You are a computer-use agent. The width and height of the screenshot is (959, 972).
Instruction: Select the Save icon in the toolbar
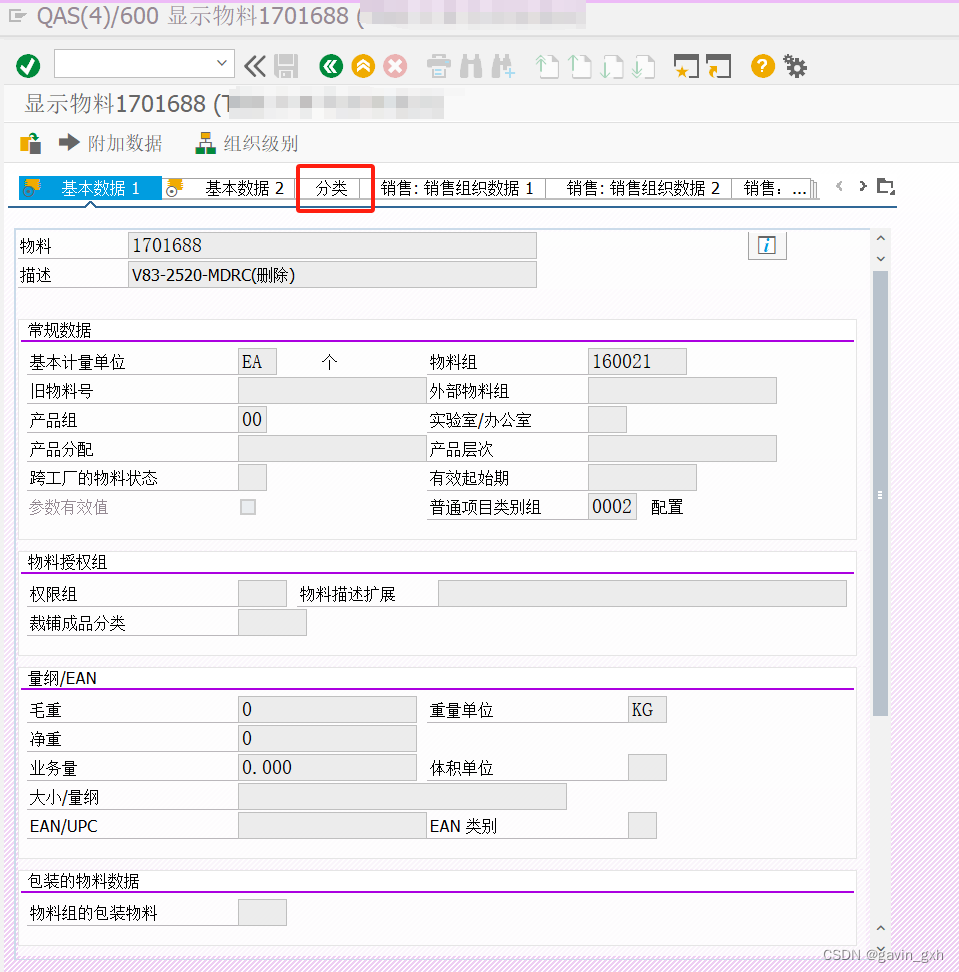point(287,66)
